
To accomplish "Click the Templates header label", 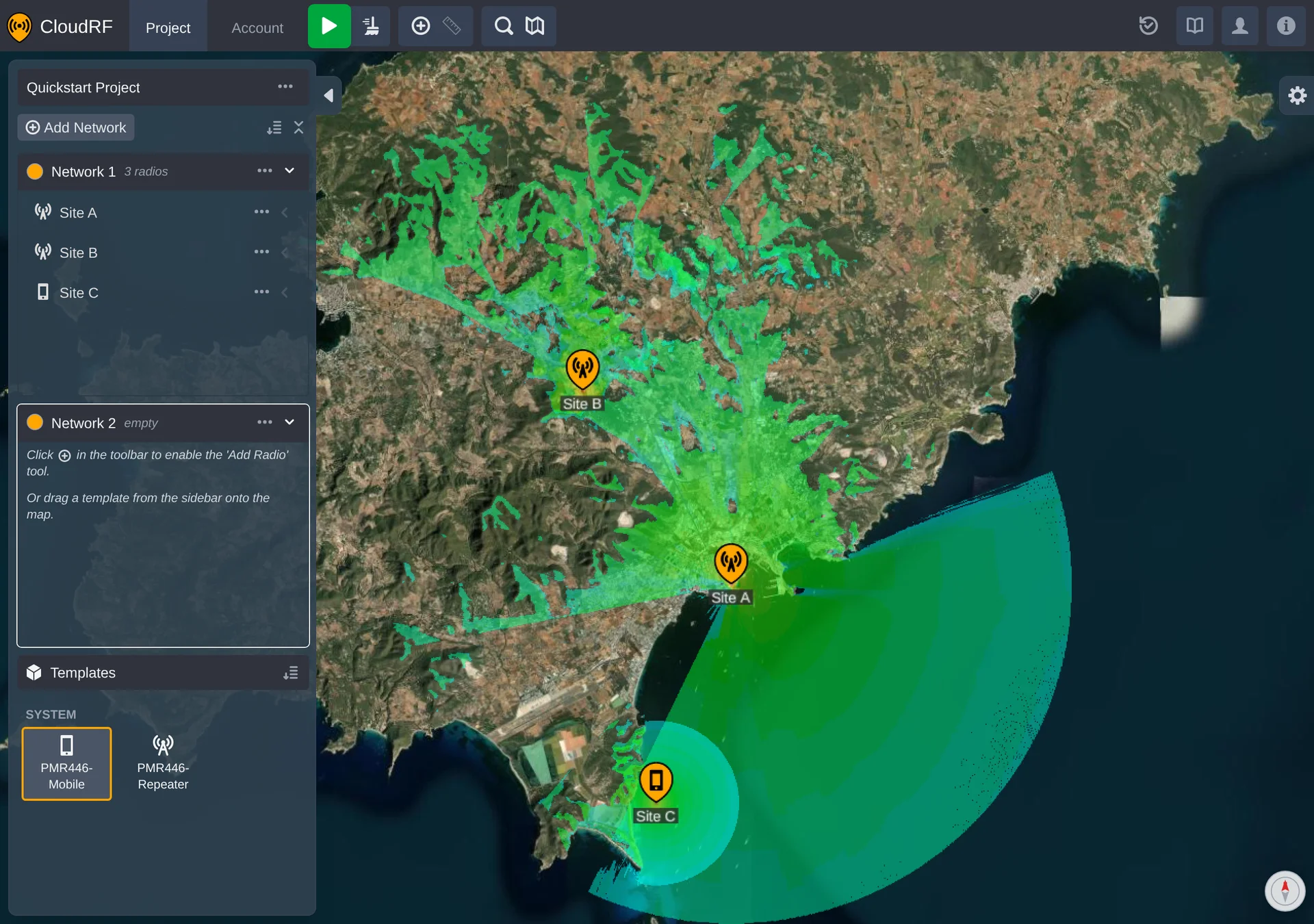I will 83,673.
